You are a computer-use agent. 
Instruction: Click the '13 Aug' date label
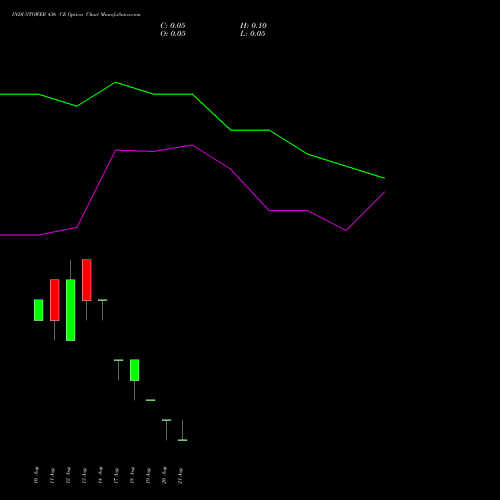point(84,475)
